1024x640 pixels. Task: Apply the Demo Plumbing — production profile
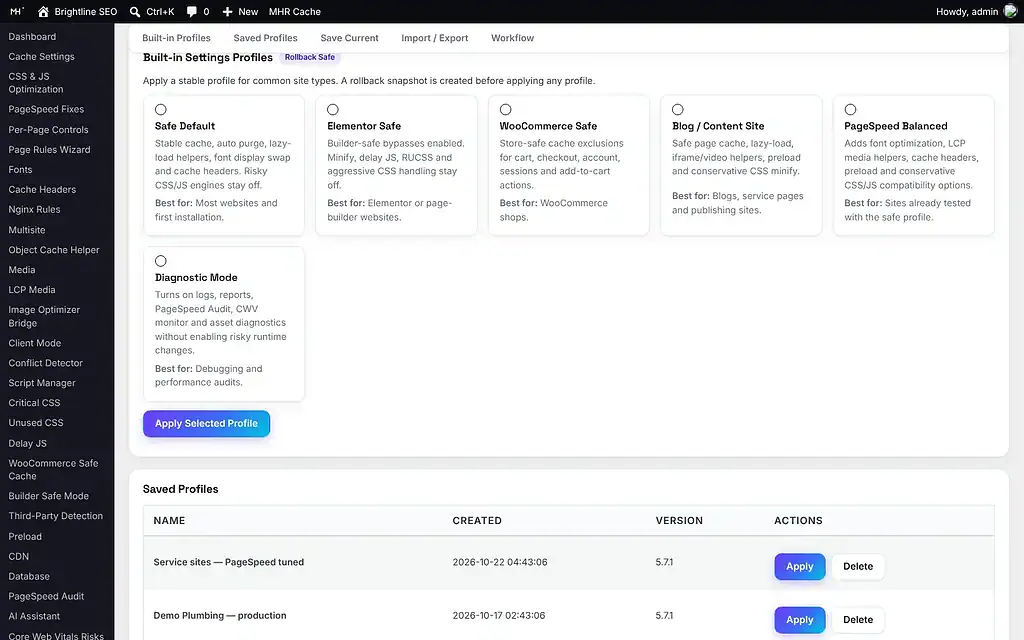coord(799,620)
